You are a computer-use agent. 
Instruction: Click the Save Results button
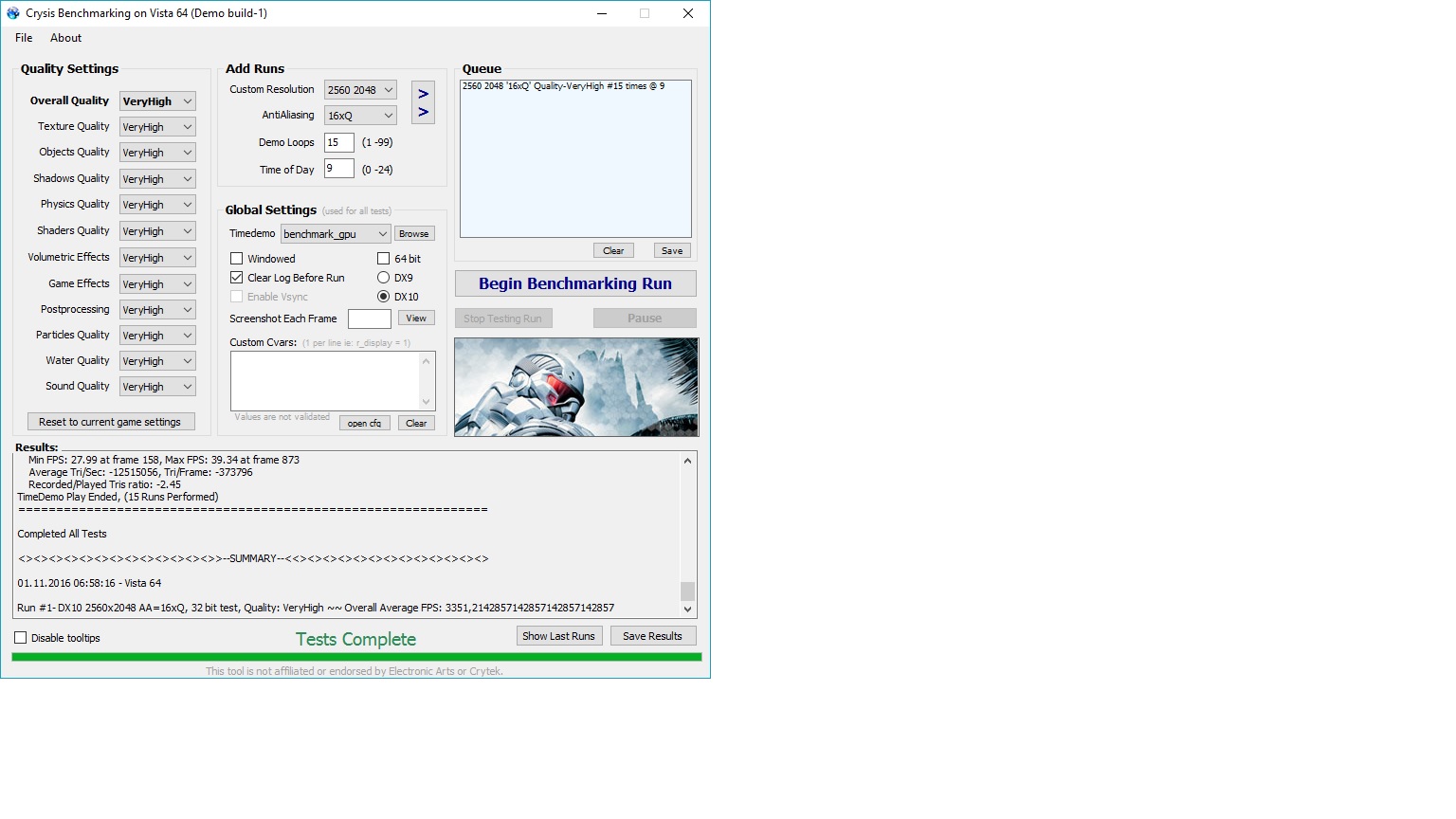coord(653,636)
